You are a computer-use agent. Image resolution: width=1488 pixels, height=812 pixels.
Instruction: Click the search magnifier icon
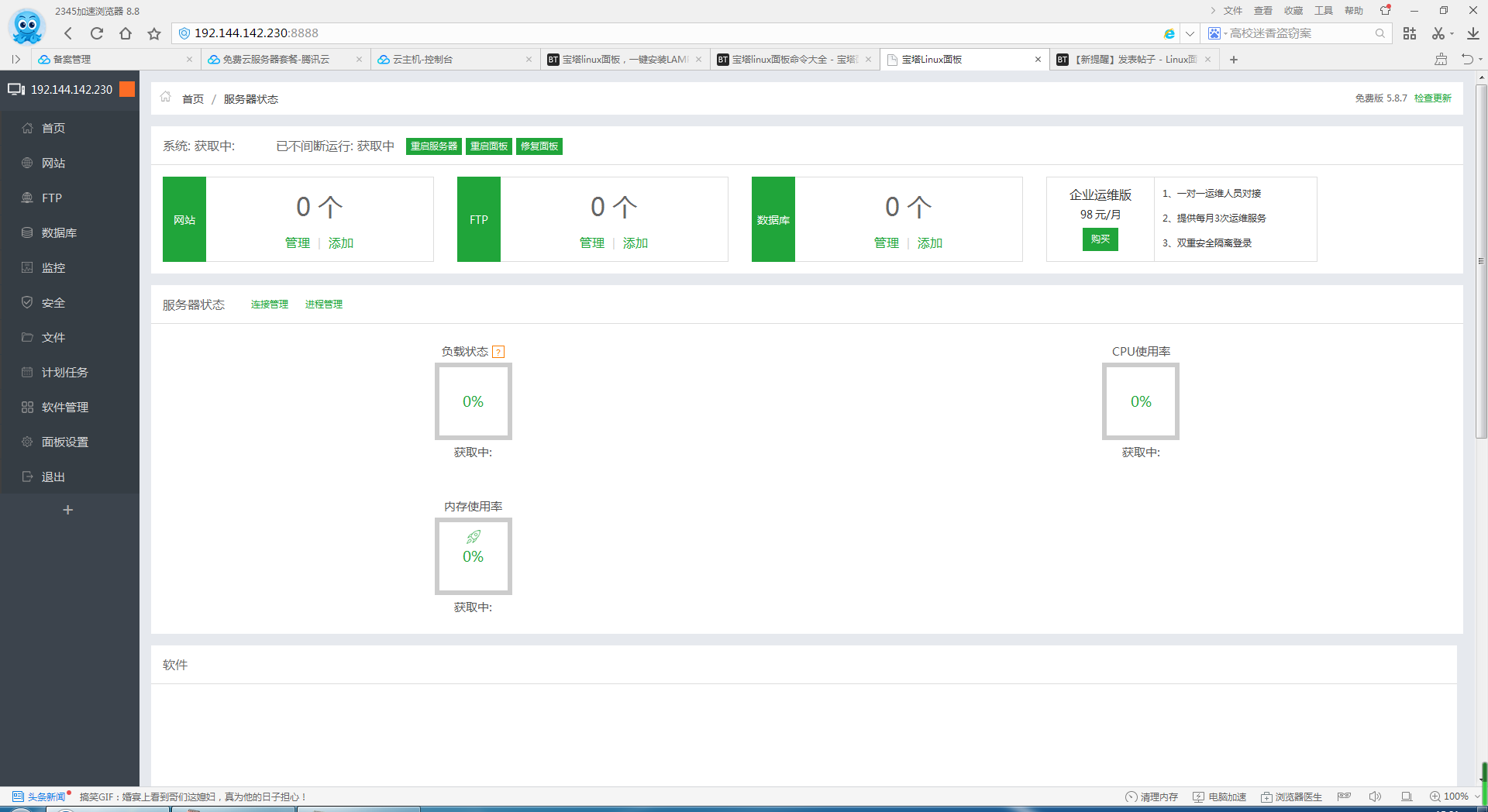coord(1380,33)
